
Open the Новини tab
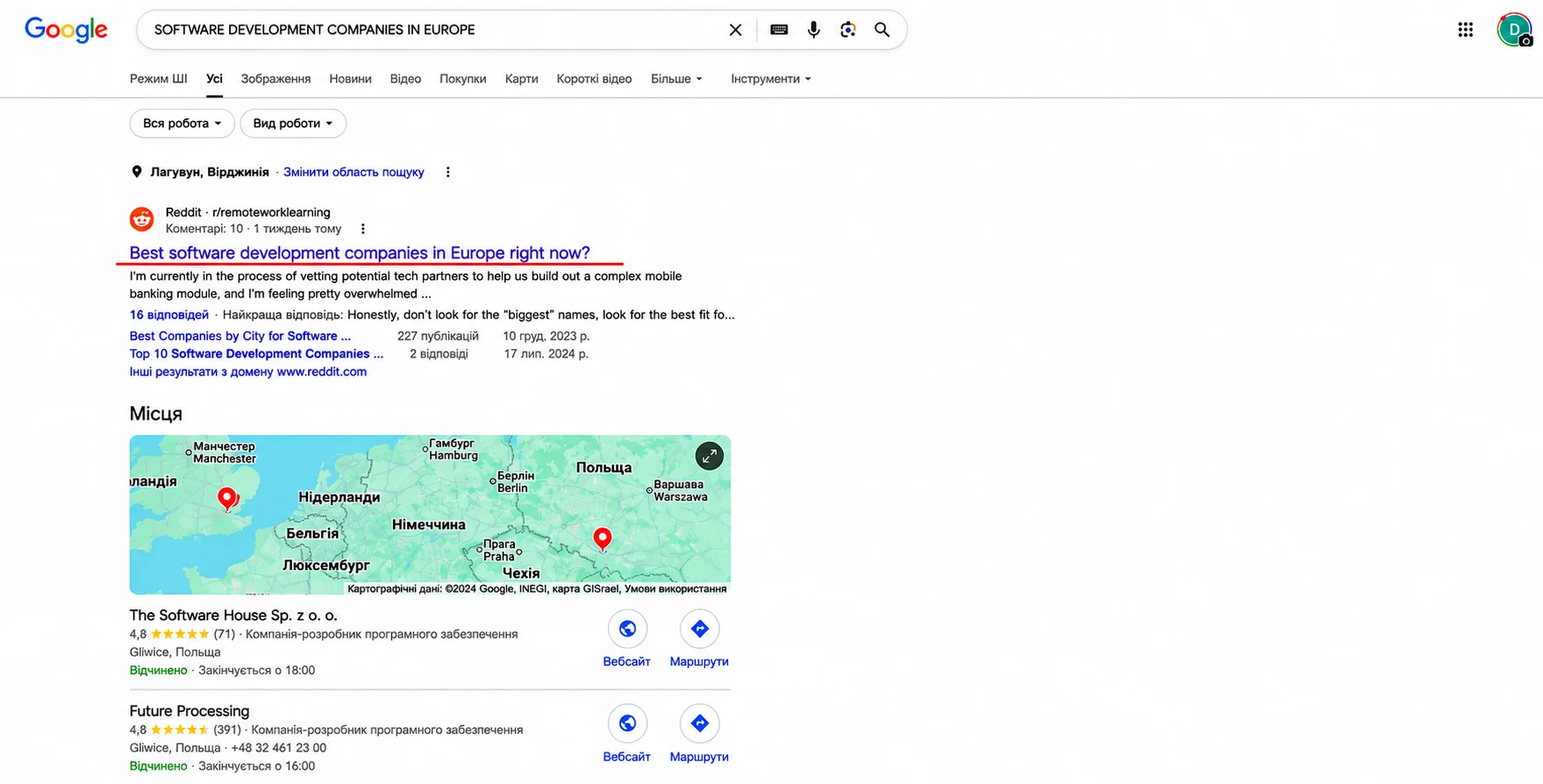pyautogui.click(x=350, y=79)
